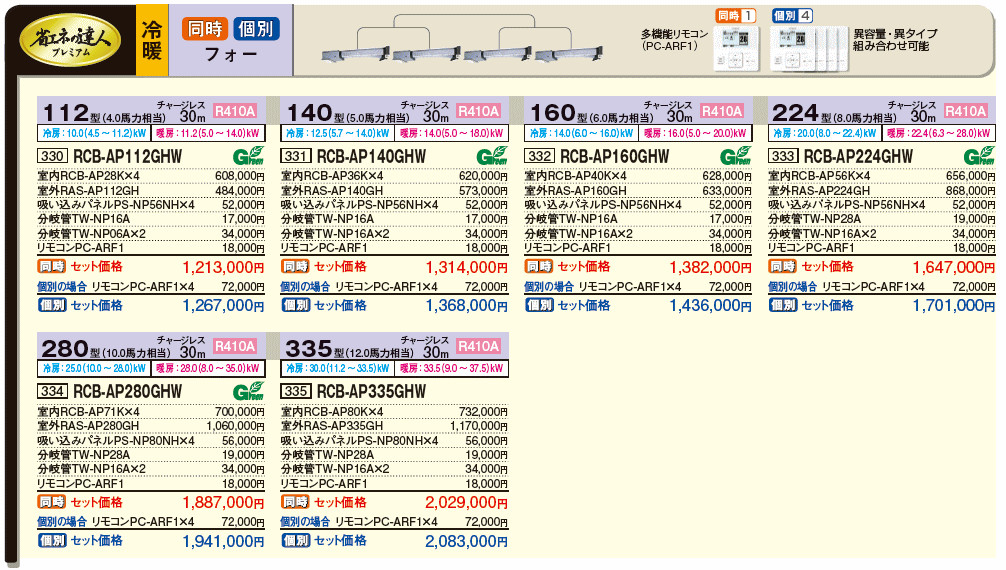Click the 同時 badge beside 1,213,000円
Image resolution: width=1006 pixels, height=570 pixels.
52,266
